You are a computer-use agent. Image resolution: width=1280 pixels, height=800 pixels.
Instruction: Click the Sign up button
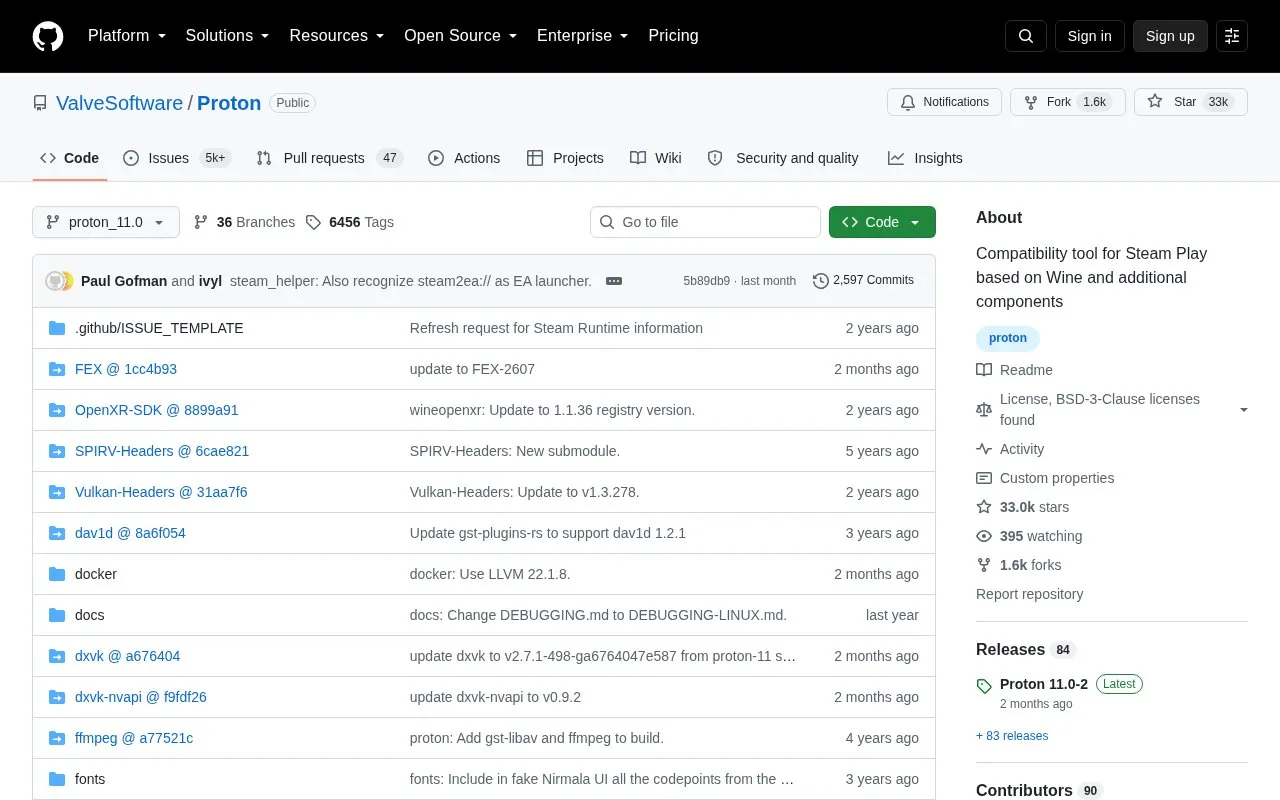pos(1170,36)
